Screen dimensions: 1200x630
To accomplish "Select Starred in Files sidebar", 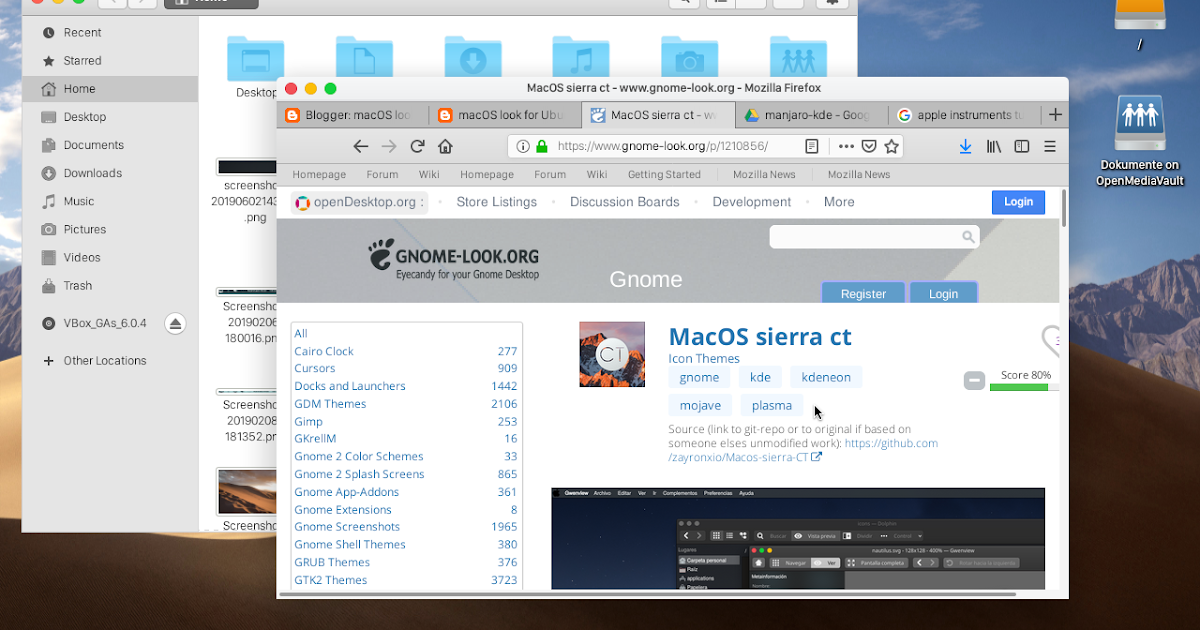I will pos(110,61).
